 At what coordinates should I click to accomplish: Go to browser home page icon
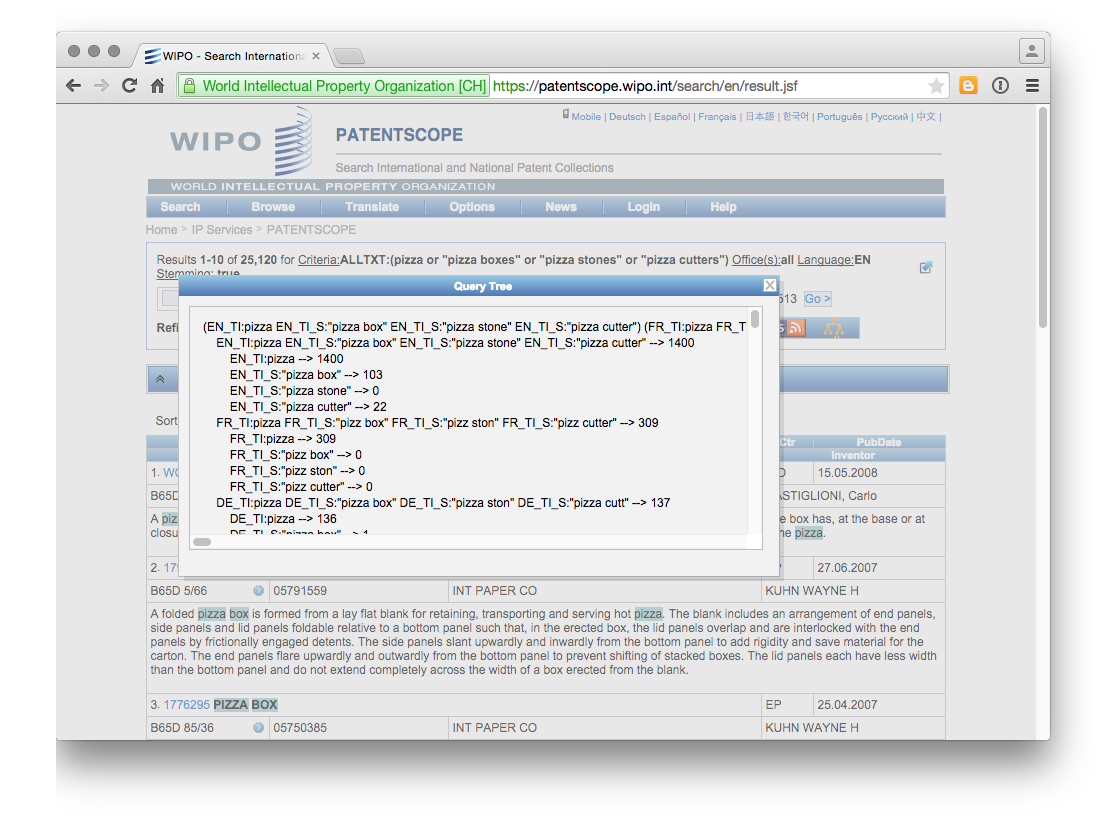157,86
